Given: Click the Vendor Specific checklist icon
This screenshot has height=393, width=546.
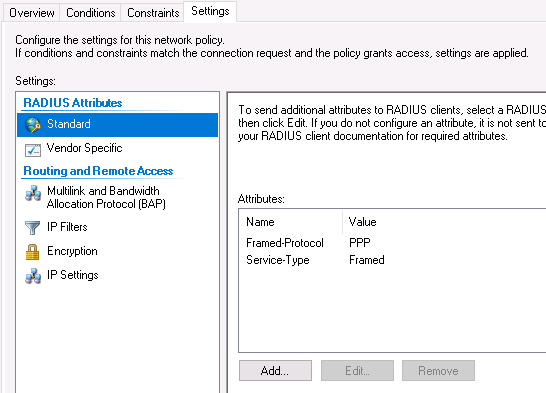Looking at the screenshot, I should click(33, 150).
